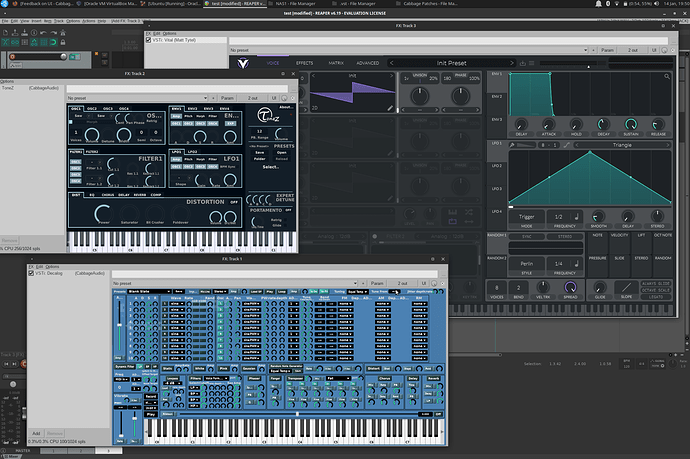This screenshot has width=690, height=459.
Task: Click the Random 2 frequency note icon
Action: click(x=576, y=263)
